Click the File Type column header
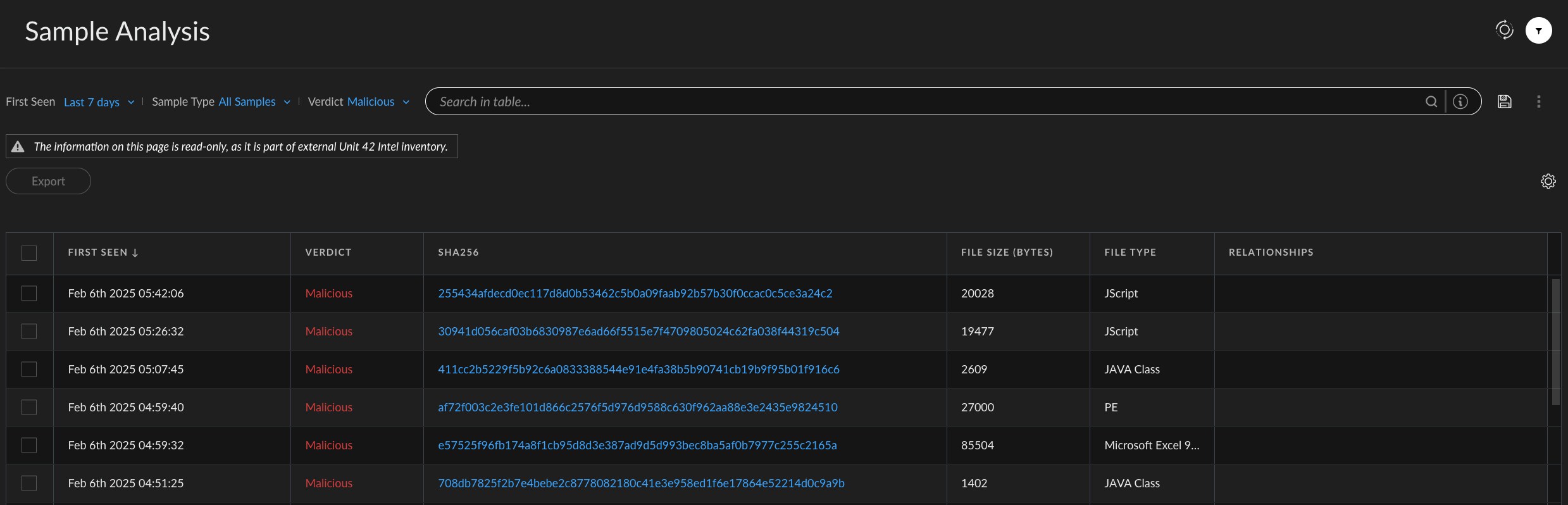The image size is (1568, 505). click(1130, 253)
